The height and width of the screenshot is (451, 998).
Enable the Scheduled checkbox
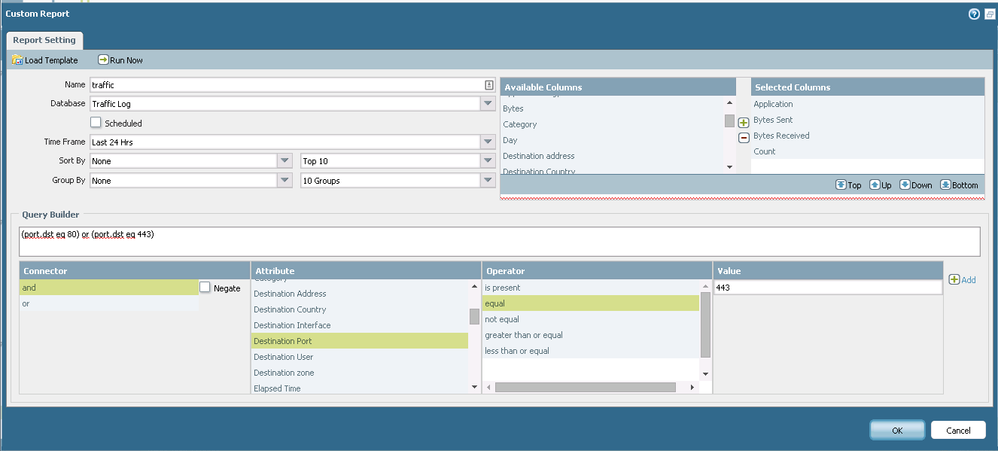[x=96, y=123]
